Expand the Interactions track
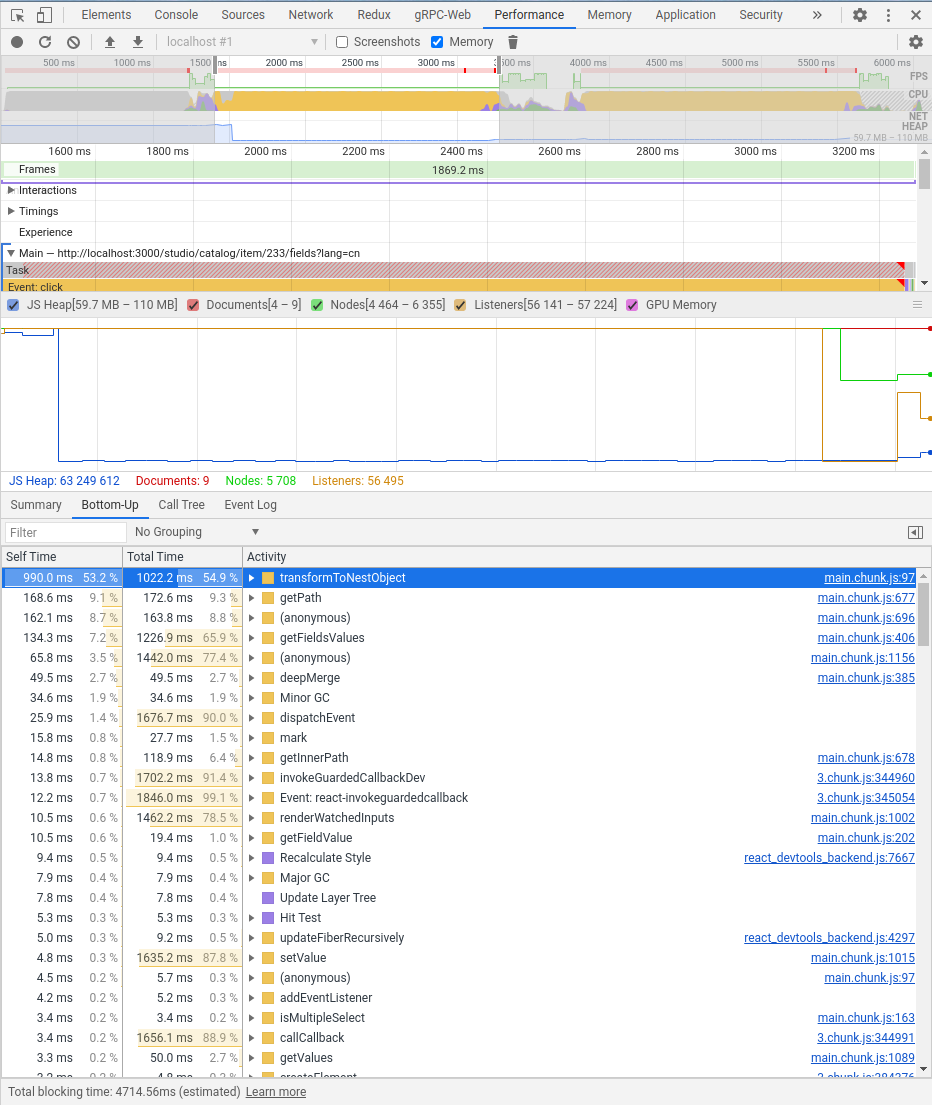932x1105 pixels. 11,190
